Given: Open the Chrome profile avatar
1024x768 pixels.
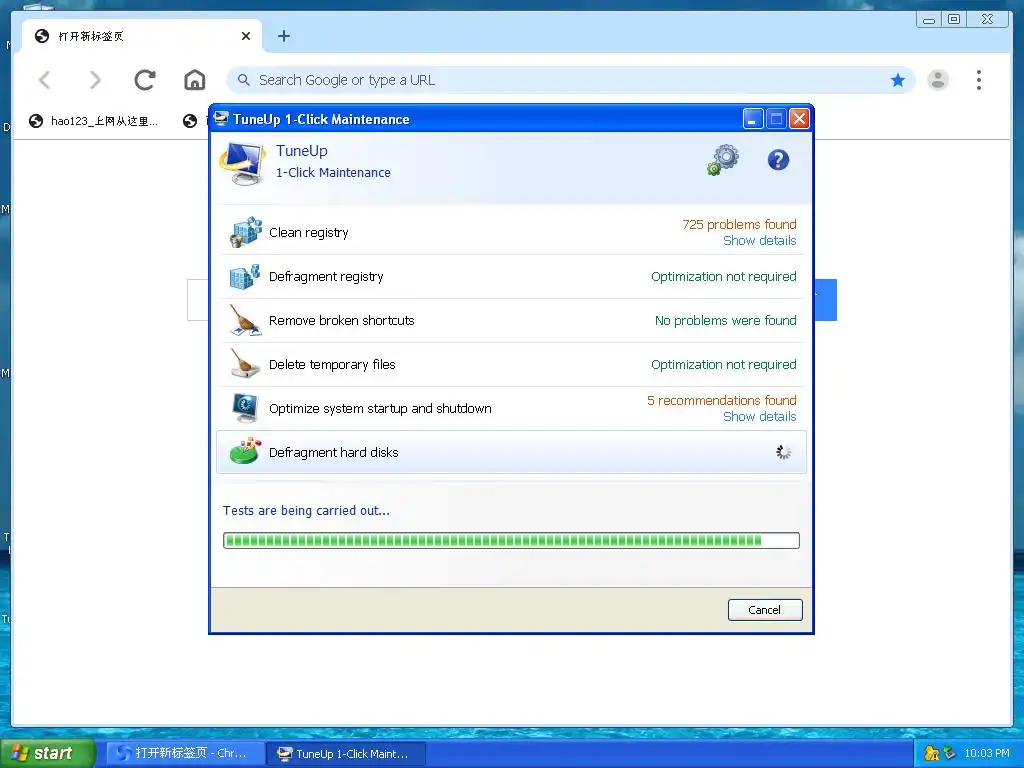Looking at the screenshot, I should coord(938,80).
